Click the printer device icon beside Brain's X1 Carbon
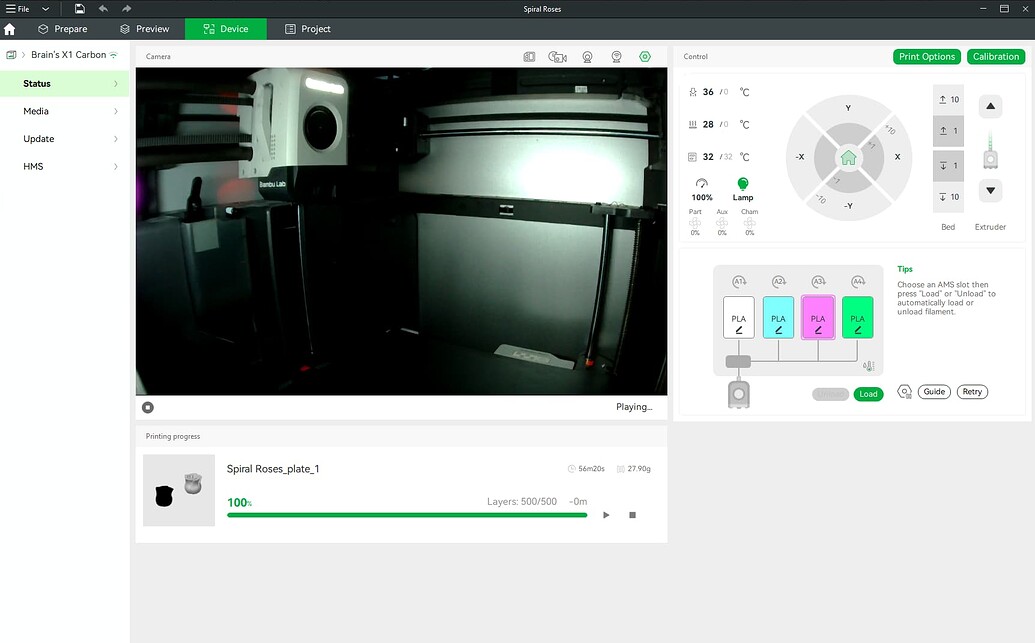Screen dimensions: 1035x643 pyautogui.click(x=11, y=55)
